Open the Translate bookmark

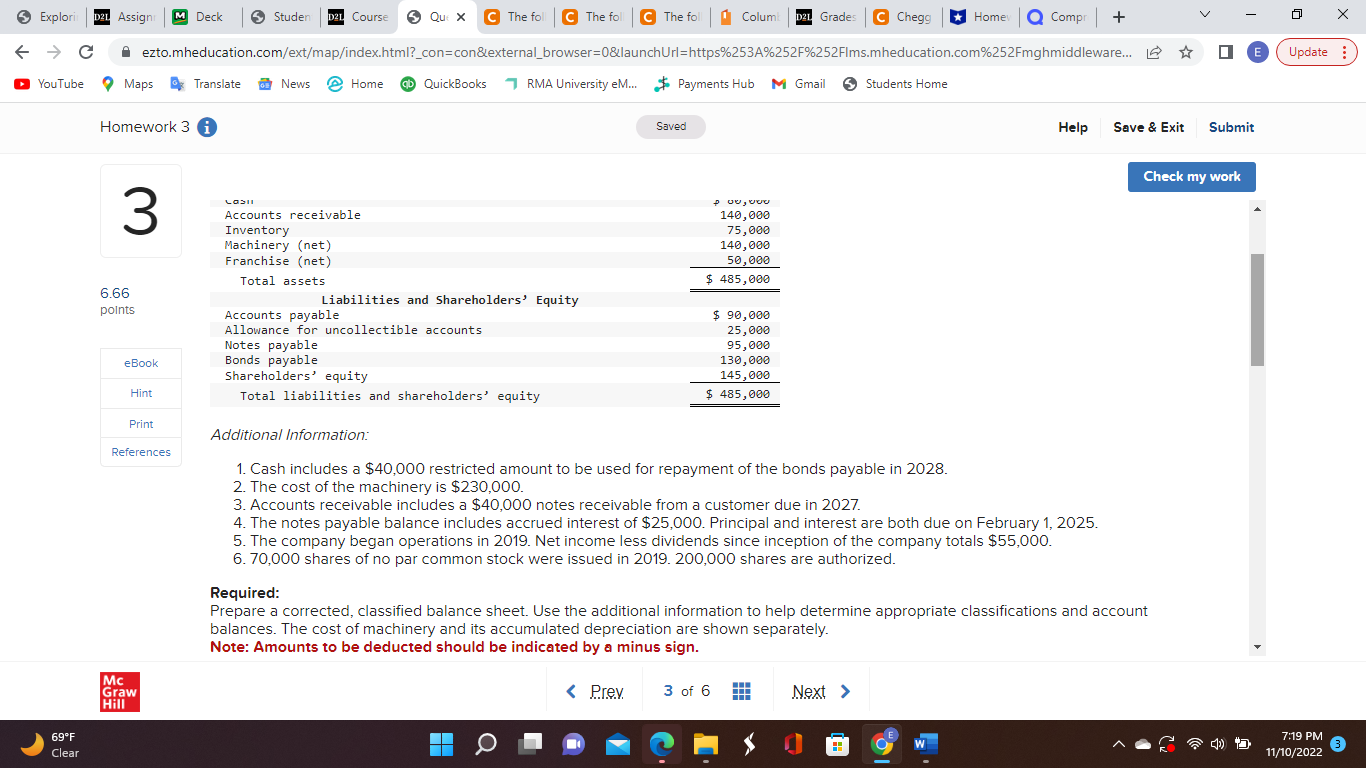click(205, 84)
